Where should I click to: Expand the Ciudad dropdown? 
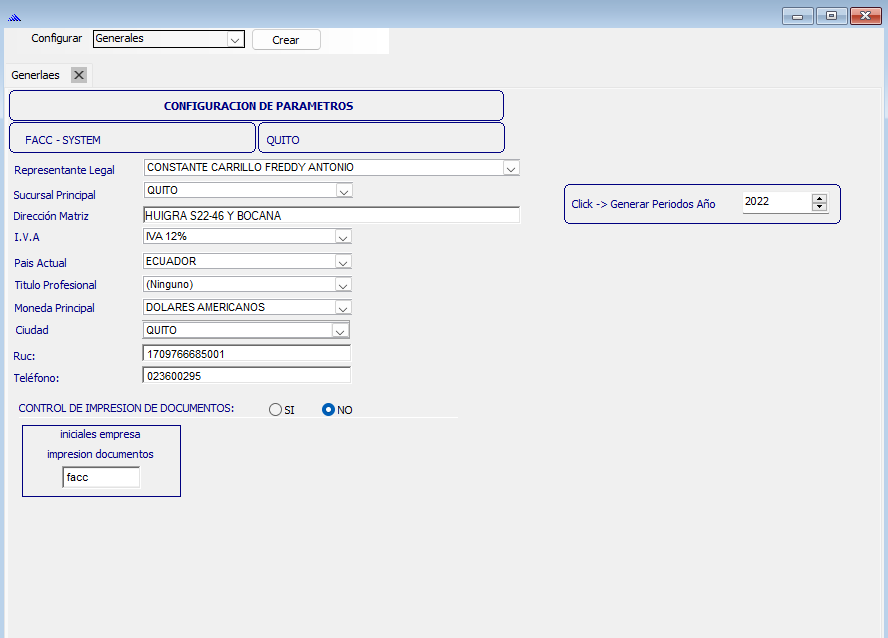pyautogui.click(x=340, y=331)
